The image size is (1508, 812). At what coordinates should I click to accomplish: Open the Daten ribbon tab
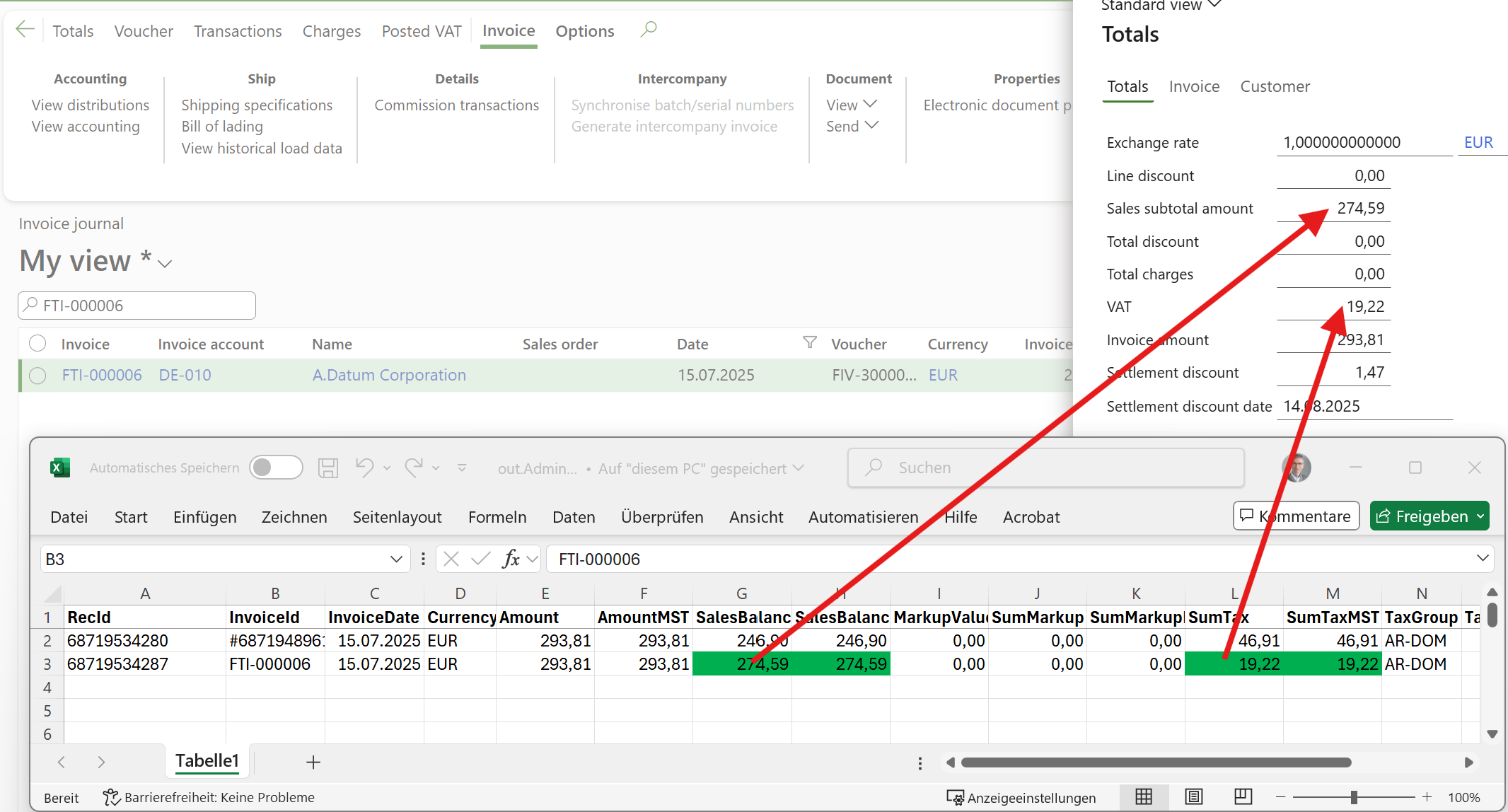(574, 517)
